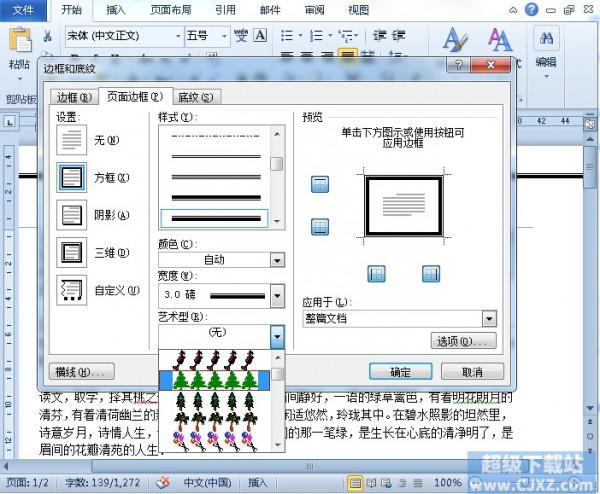This screenshot has width=600, height=494.
Task: Open the font name dropdown 宋体
Action: (x=178, y=36)
